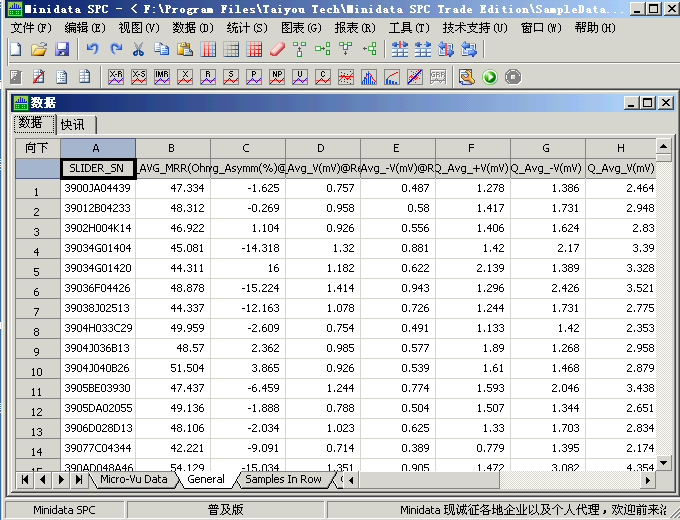Clear with the red eraser icon

277,49
